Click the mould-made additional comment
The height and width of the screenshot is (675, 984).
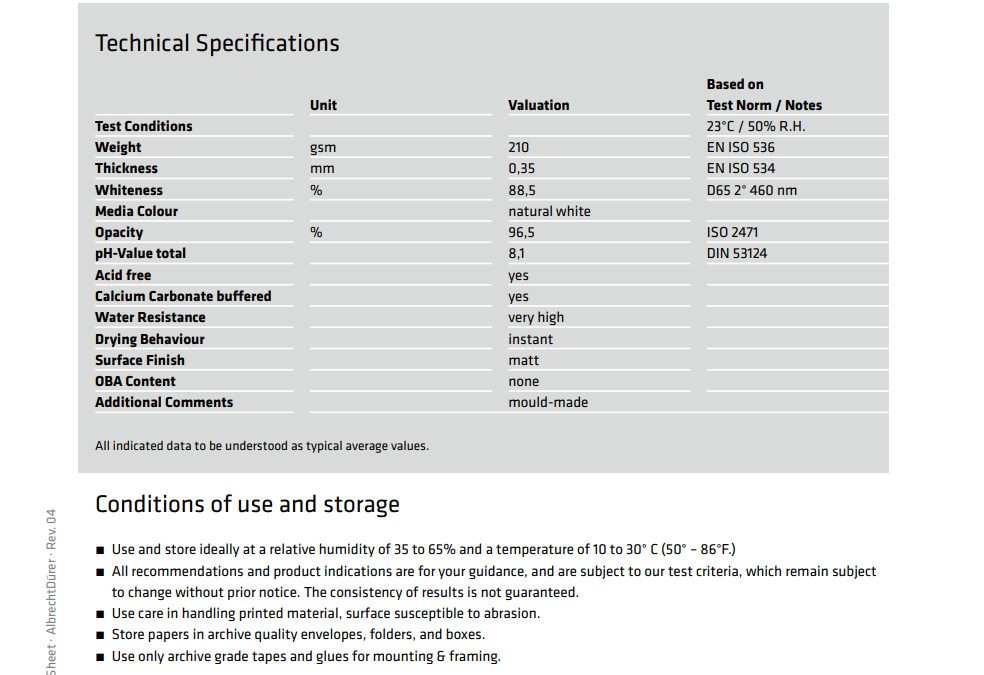click(548, 403)
